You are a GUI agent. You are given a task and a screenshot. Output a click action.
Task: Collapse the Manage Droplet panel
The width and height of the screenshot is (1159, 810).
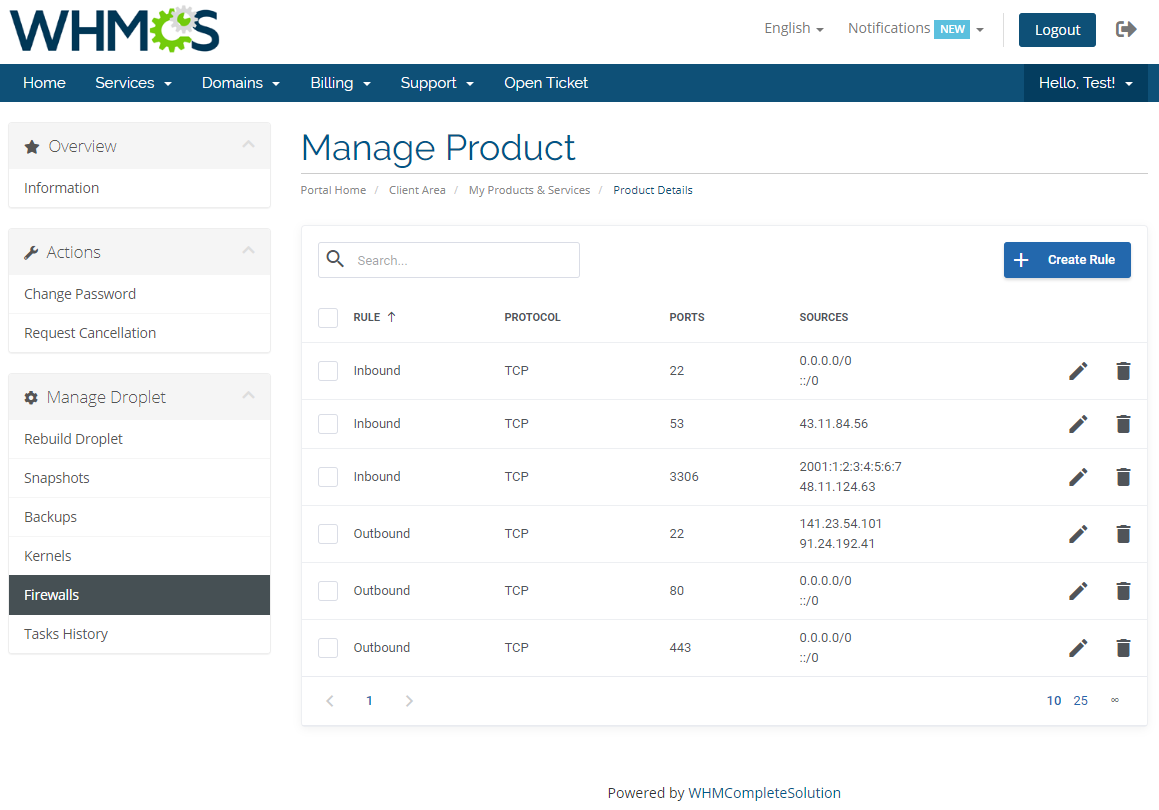(x=249, y=395)
